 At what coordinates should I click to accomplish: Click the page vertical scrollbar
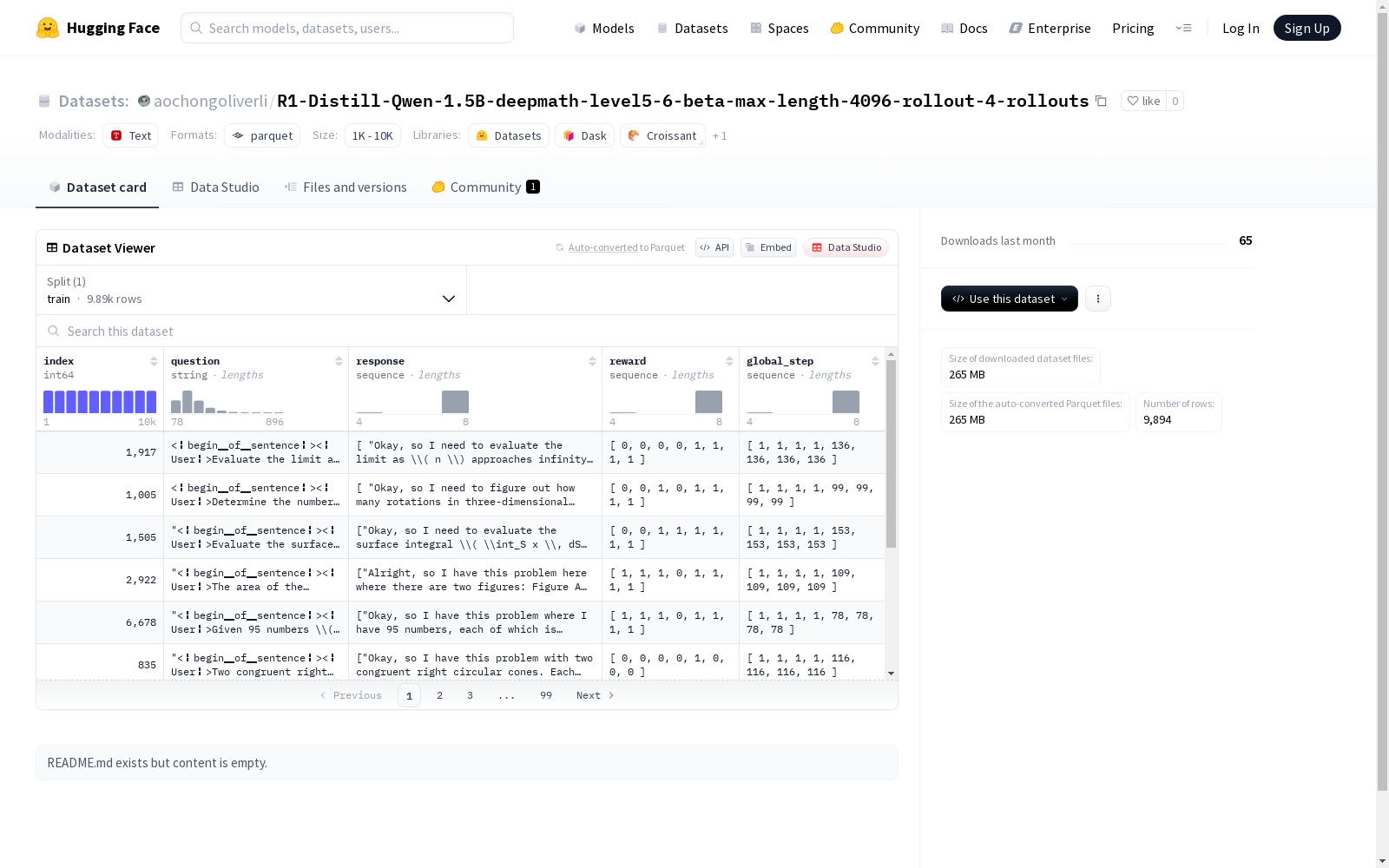point(1382,401)
